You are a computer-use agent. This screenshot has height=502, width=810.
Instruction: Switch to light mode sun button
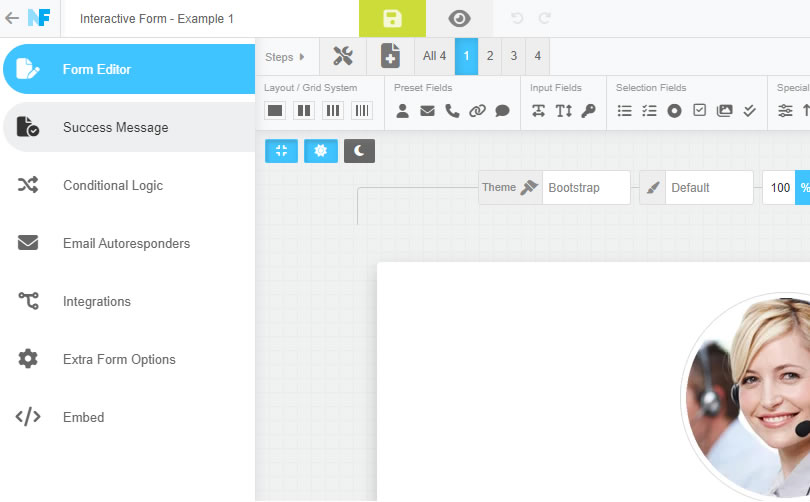(321, 151)
